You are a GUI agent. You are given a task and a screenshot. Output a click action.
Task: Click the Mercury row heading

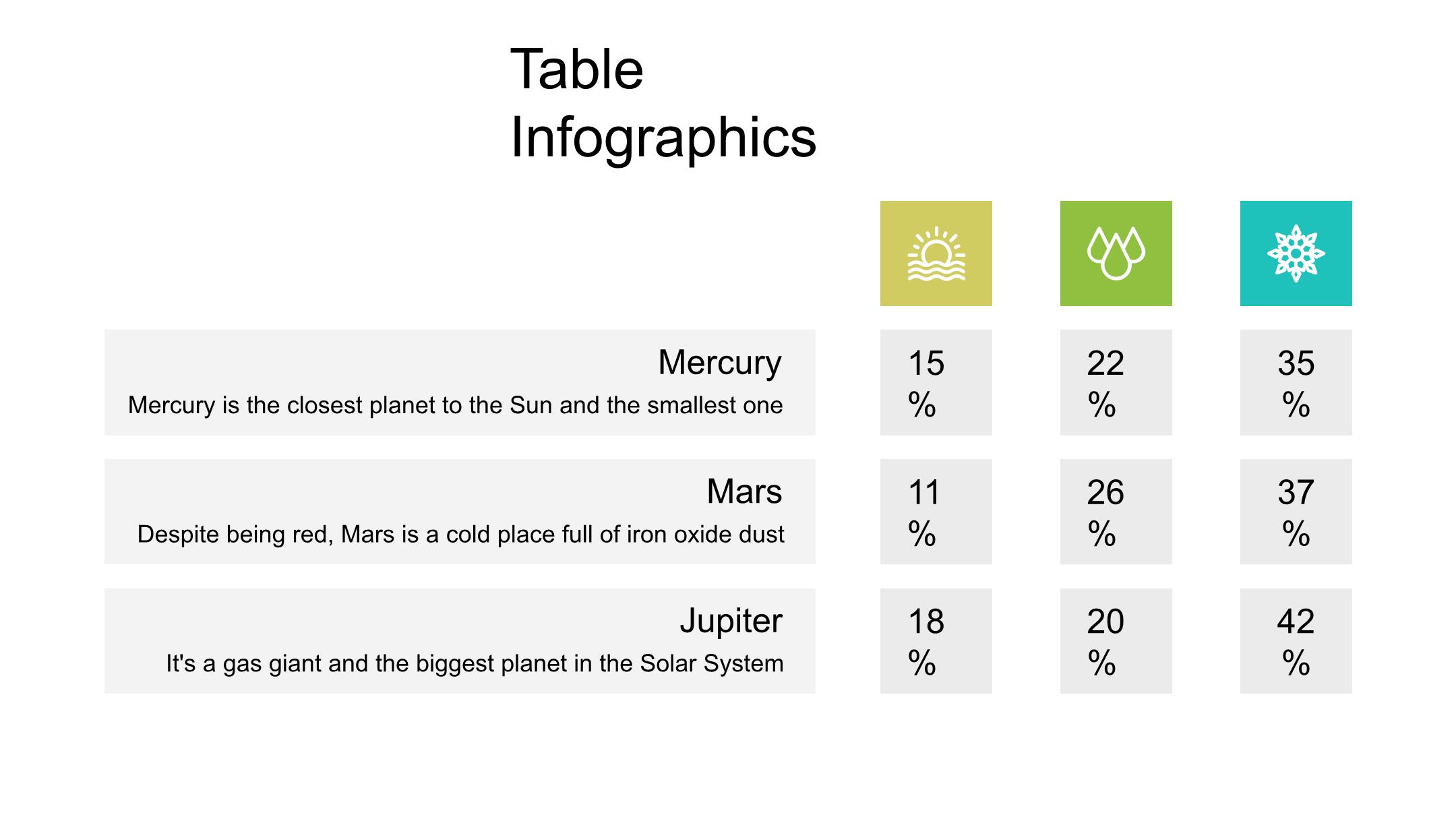pyautogui.click(x=719, y=363)
